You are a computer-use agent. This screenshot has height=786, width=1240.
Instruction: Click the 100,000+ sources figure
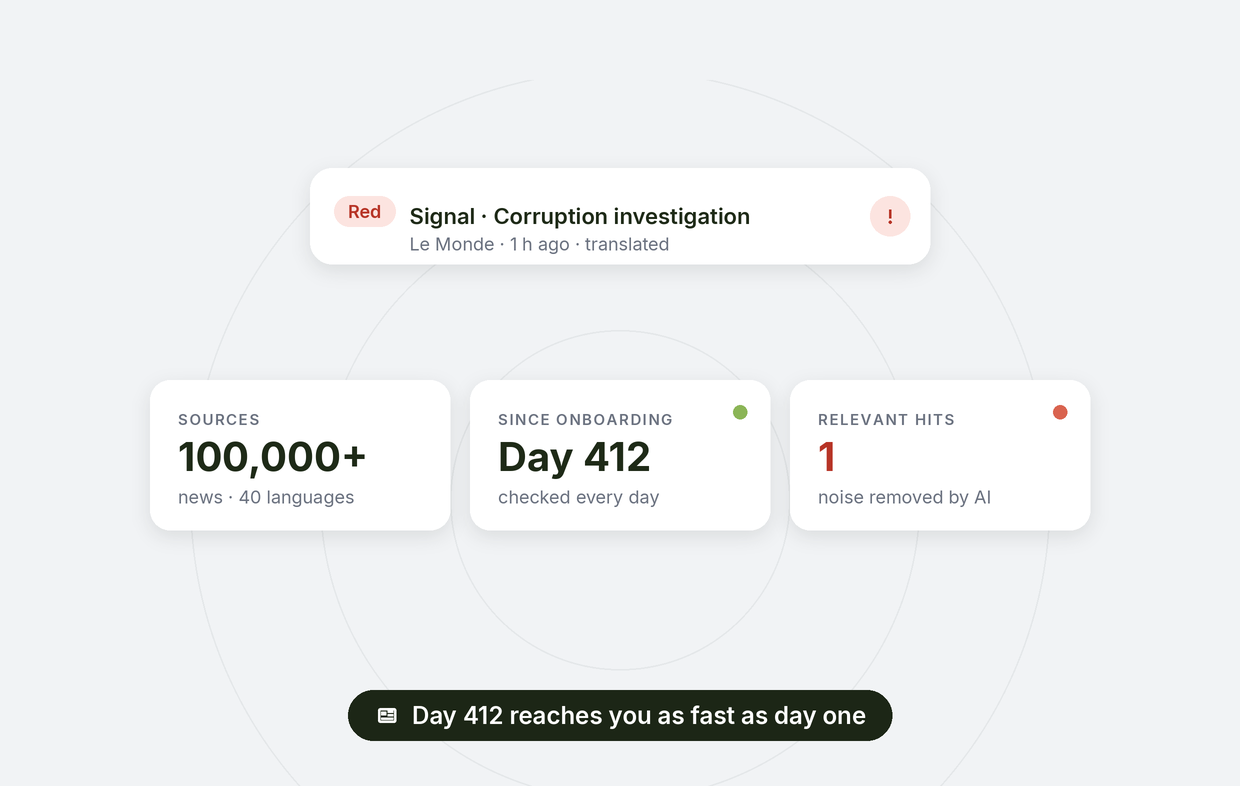pyautogui.click(x=272, y=457)
